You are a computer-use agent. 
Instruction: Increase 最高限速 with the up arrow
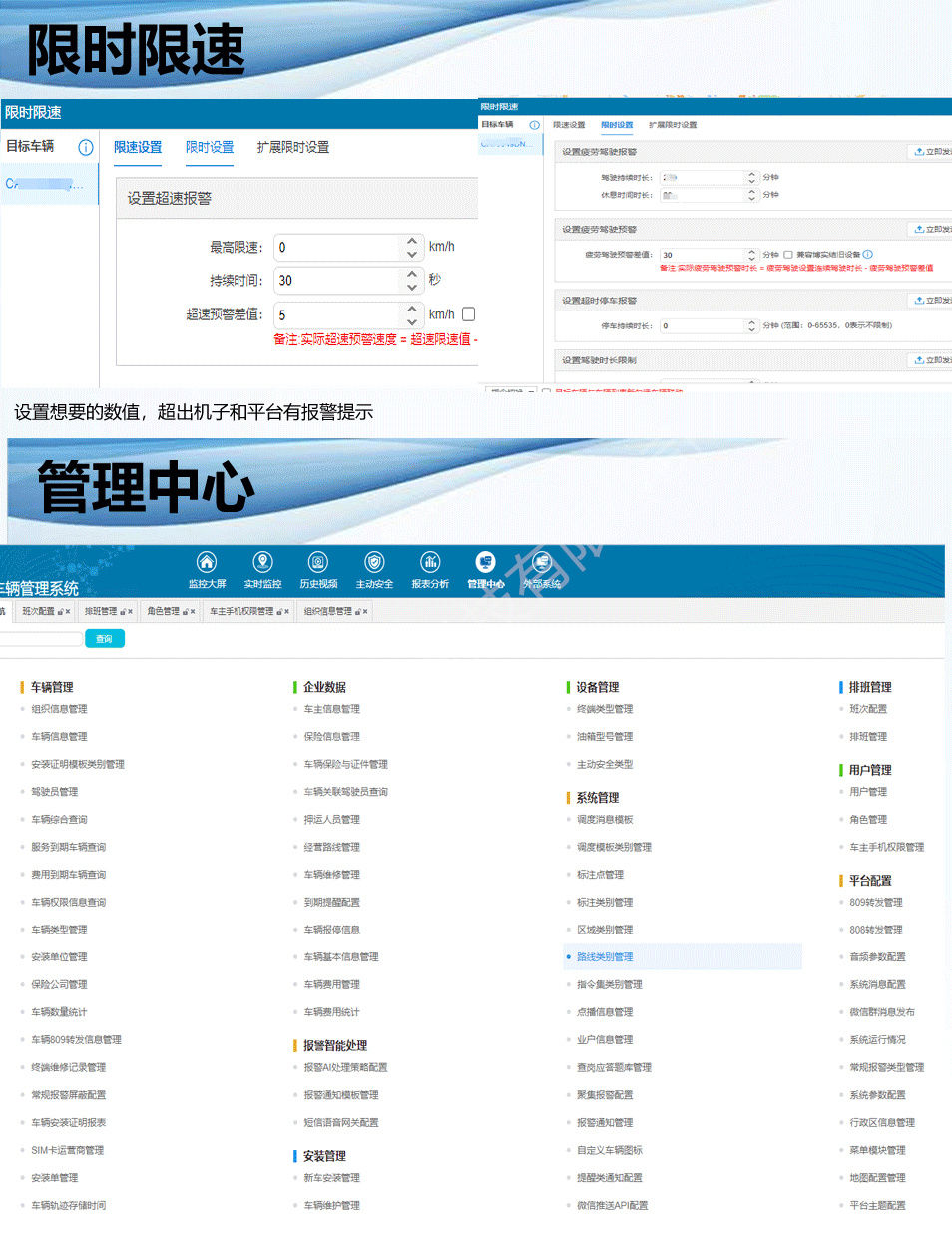412,241
